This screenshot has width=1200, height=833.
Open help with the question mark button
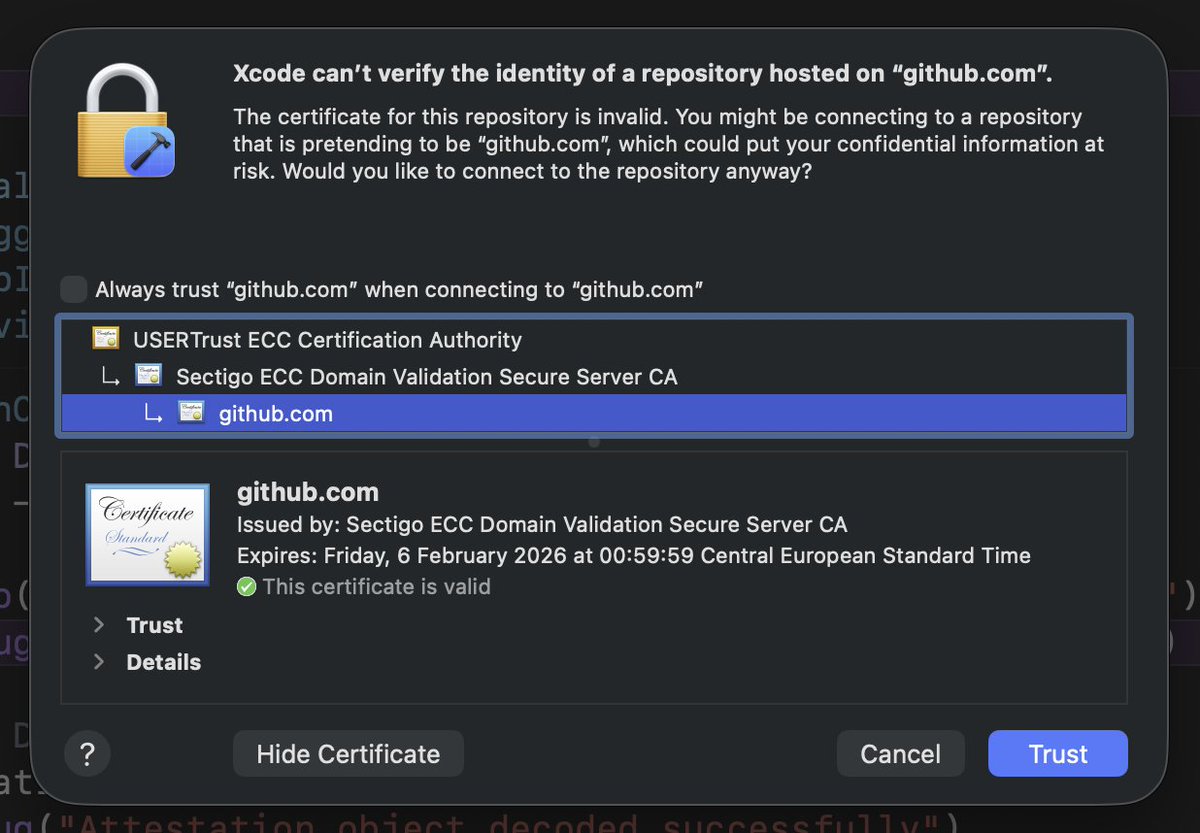tap(87, 753)
